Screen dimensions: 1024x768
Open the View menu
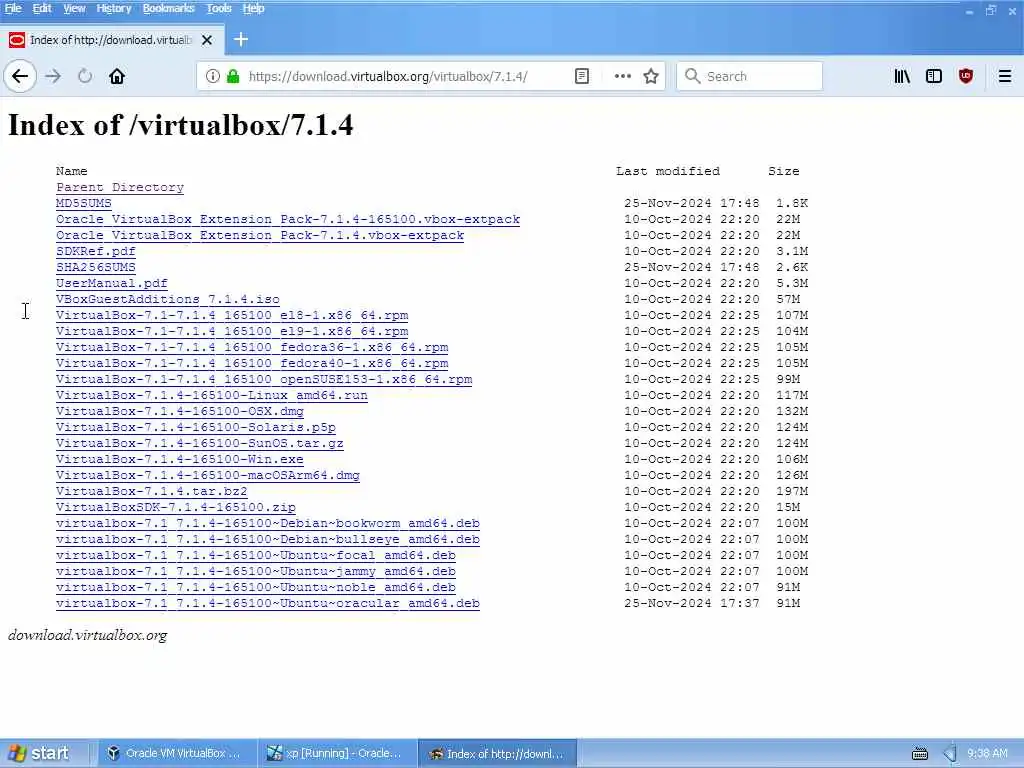coord(74,8)
